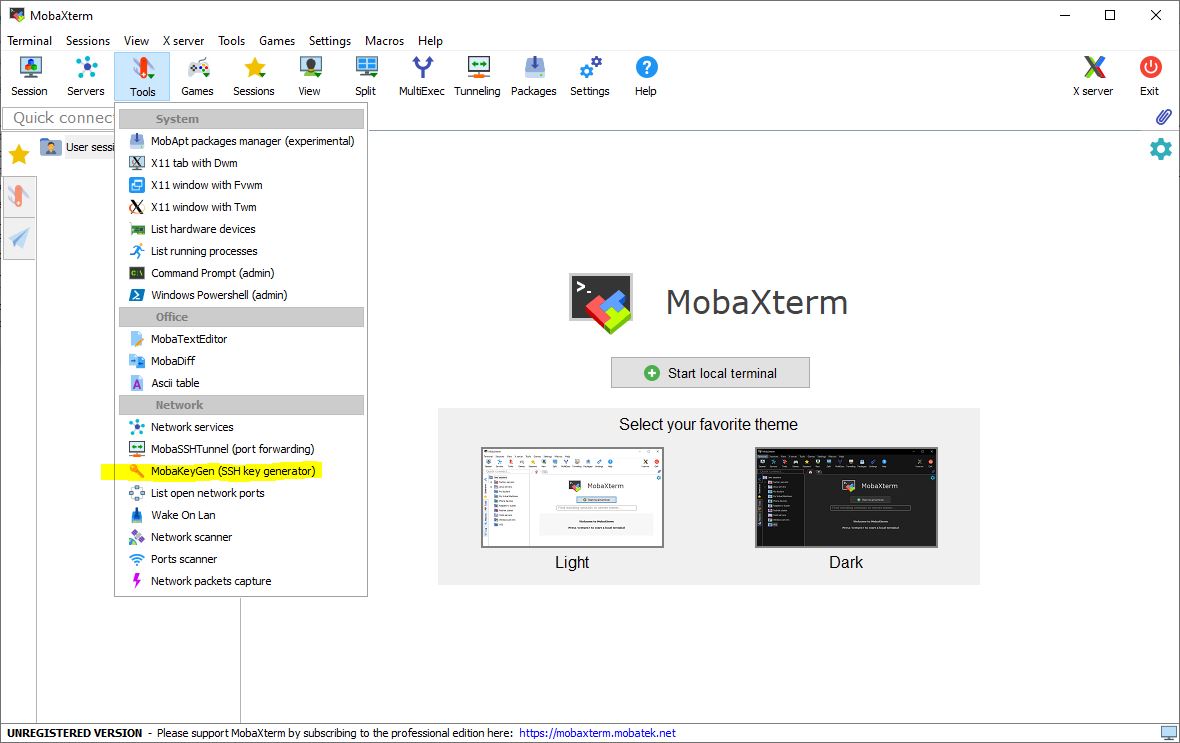Launch Windows Powershell (admin)
Screen dimensions: 1180x743
[241, 295]
